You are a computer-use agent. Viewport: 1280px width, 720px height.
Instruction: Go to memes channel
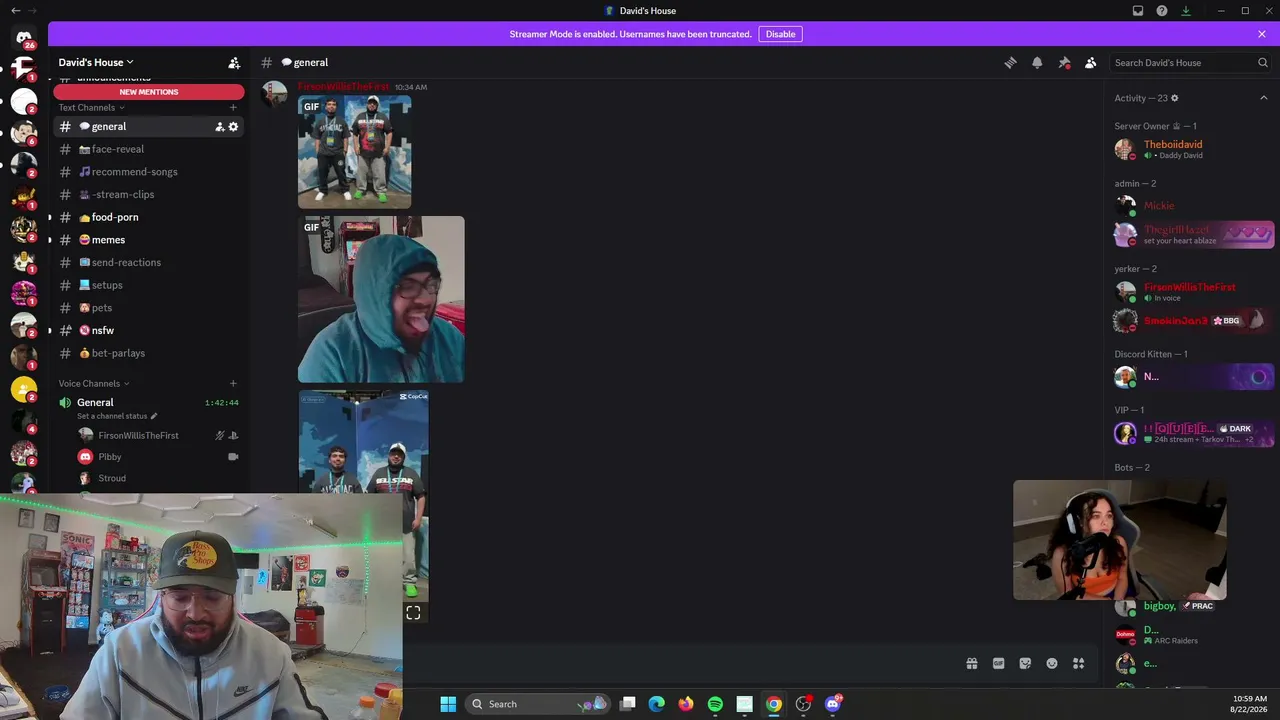(x=149, y=240)
